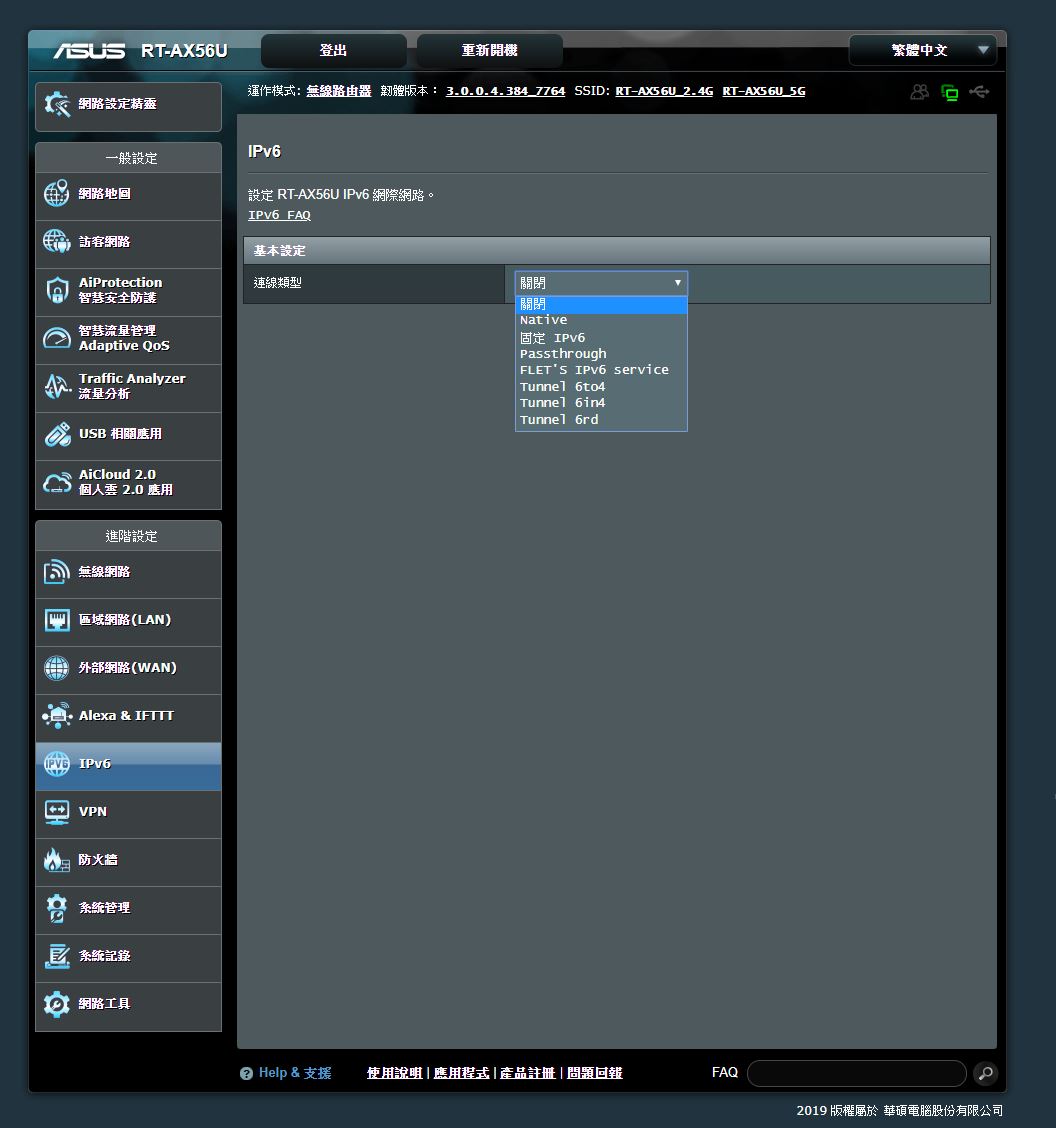Viewport: 1056px width, 1128px height.
Task: Click the 重新開機 reboot button
Action: click(x=489, y=50)
